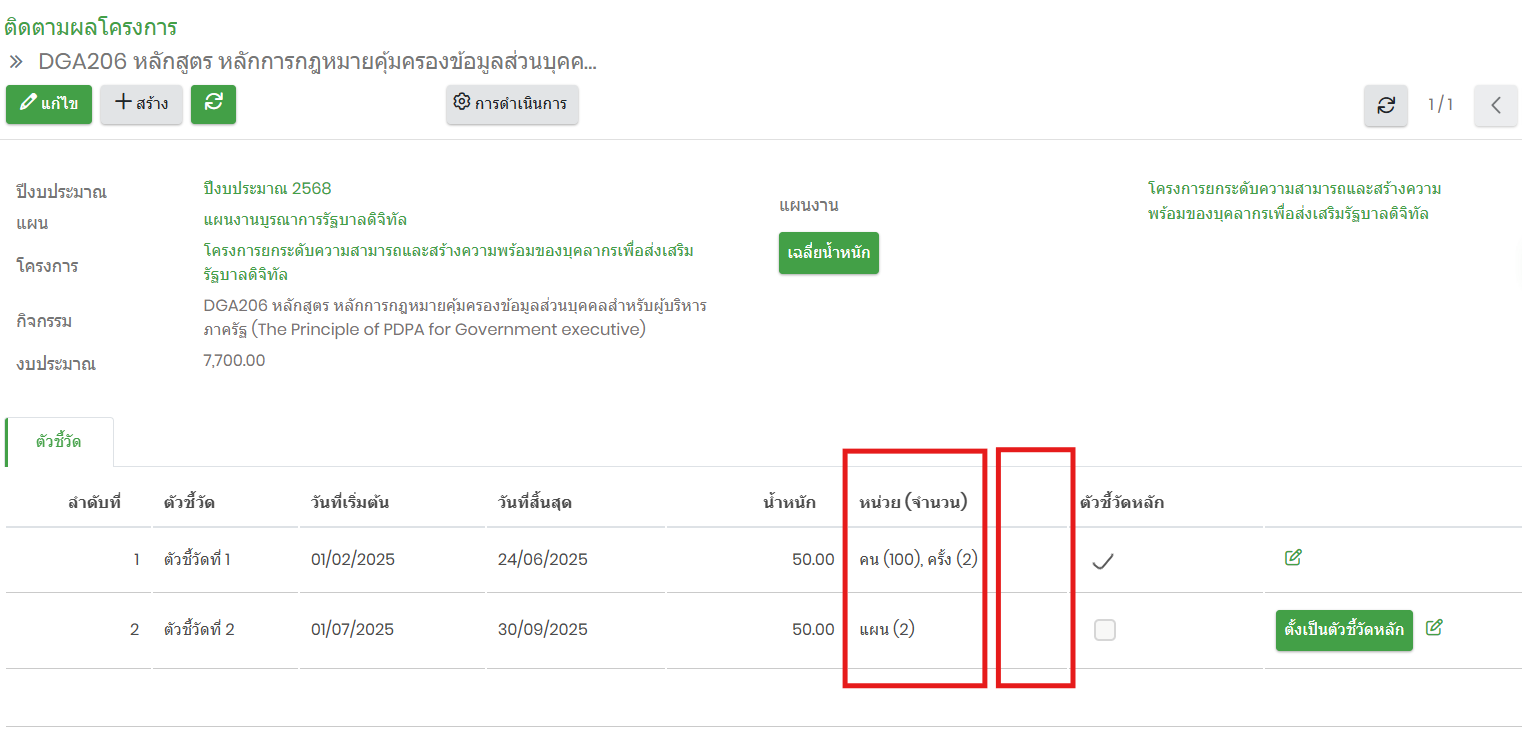Click the gray reload icon near pager
The height and width of the screenshot is (733, 1522).
(1386, 105)
